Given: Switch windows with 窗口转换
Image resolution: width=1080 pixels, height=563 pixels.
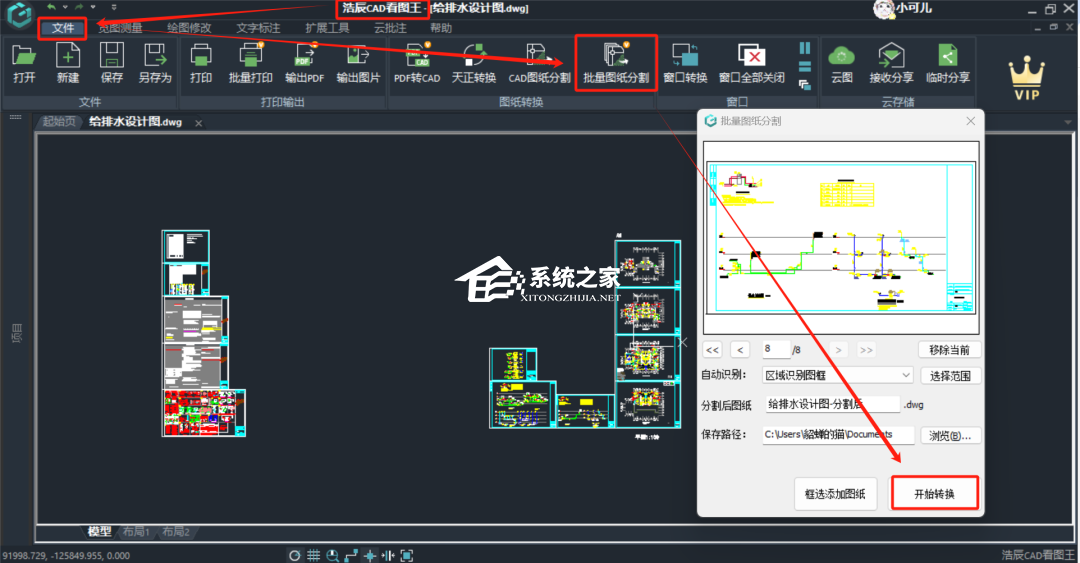Looking at the screenshot, I should (x=685, y=63).
